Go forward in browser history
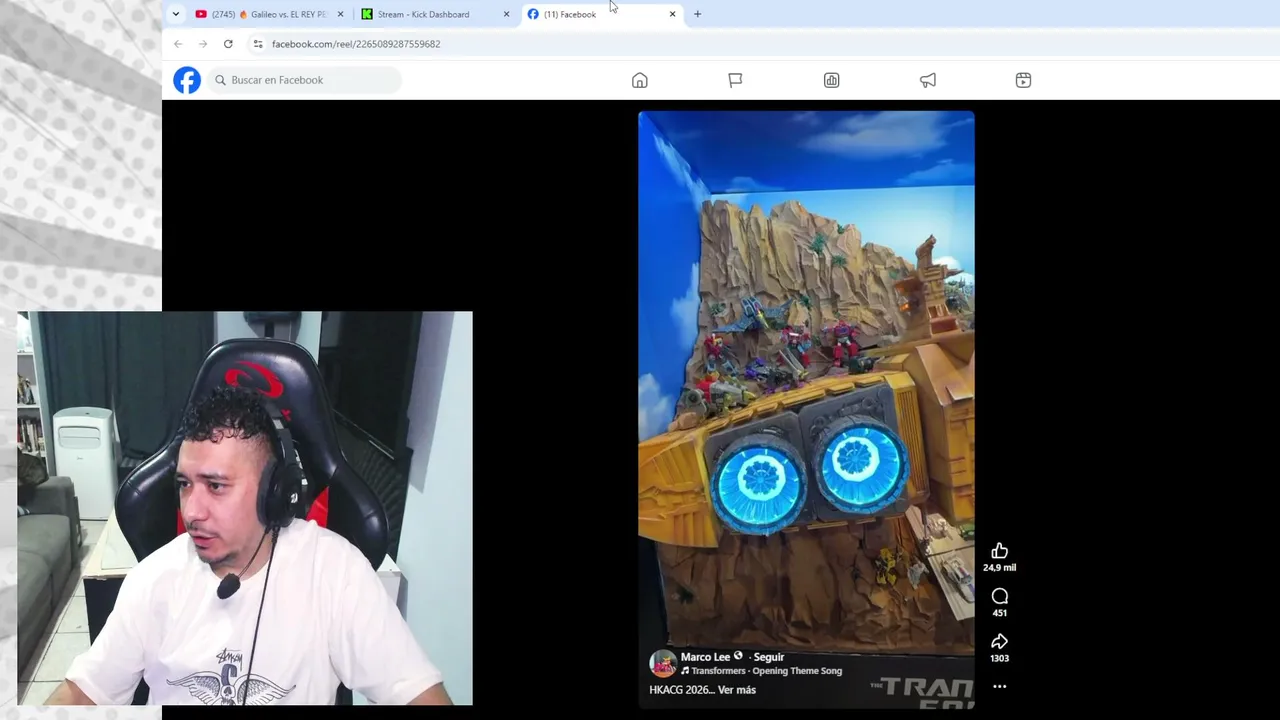The image size is (1280, 720). [203, 44]
